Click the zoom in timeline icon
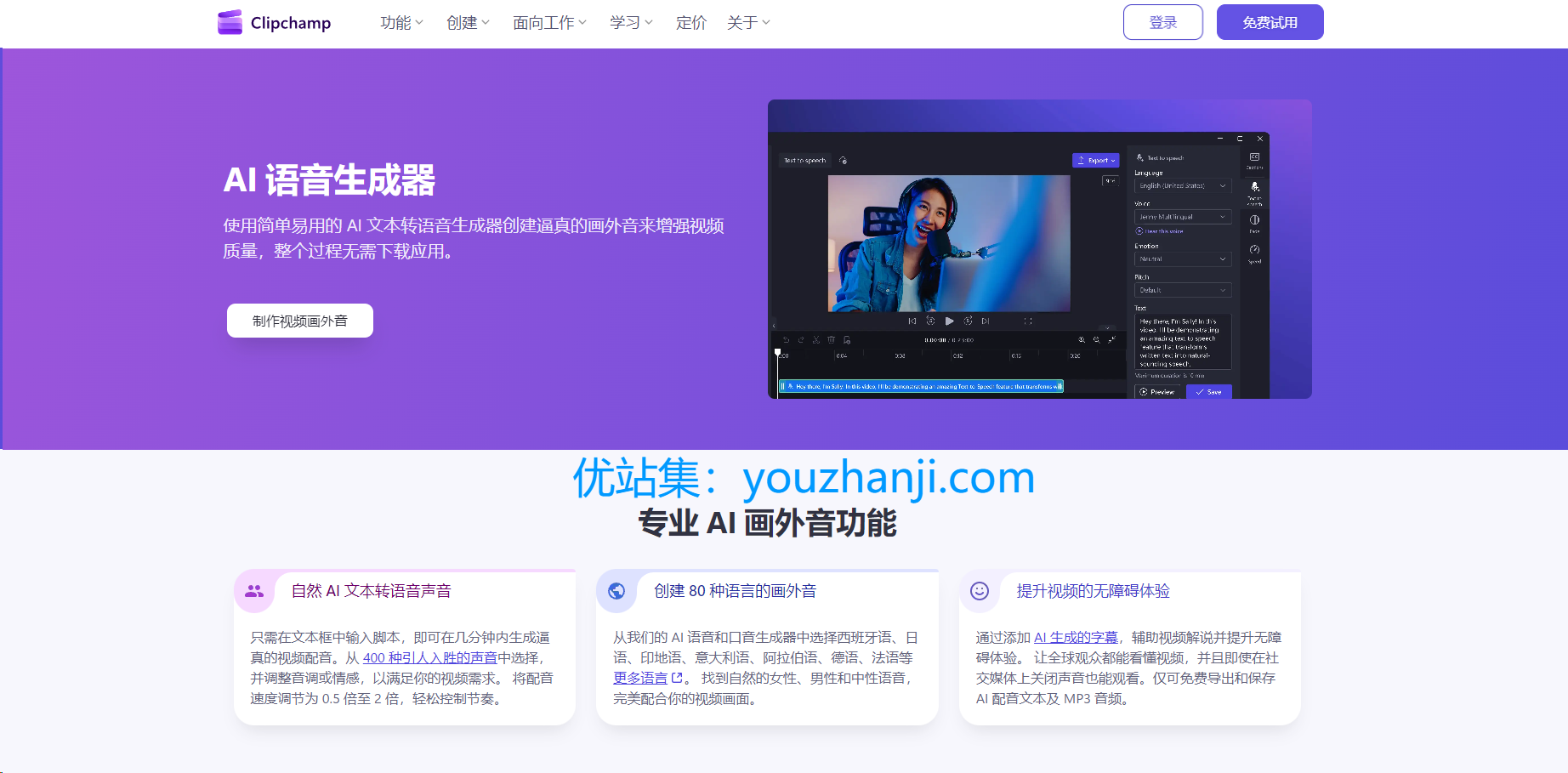The height and width of the screenshot is (773, 1568). tap(1082, 340)
